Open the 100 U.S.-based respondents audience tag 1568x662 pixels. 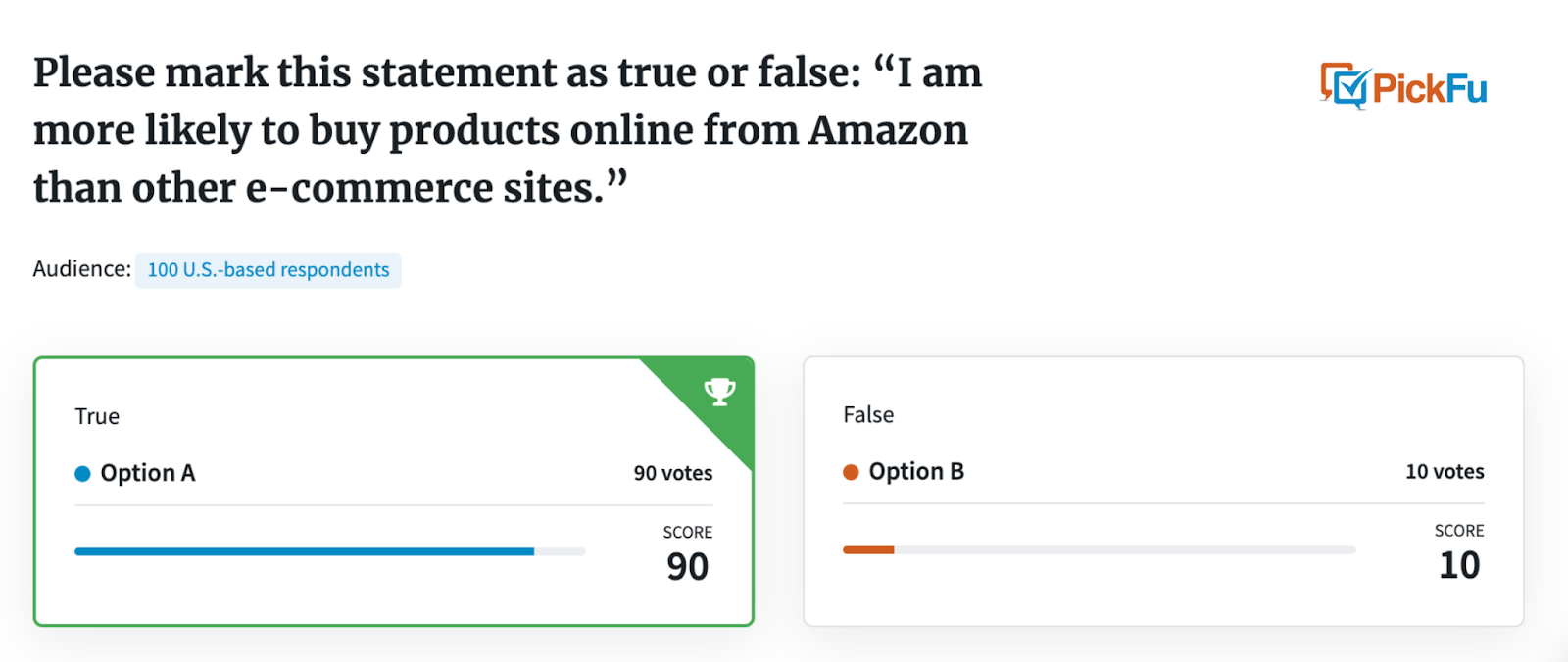click(269, 270)
